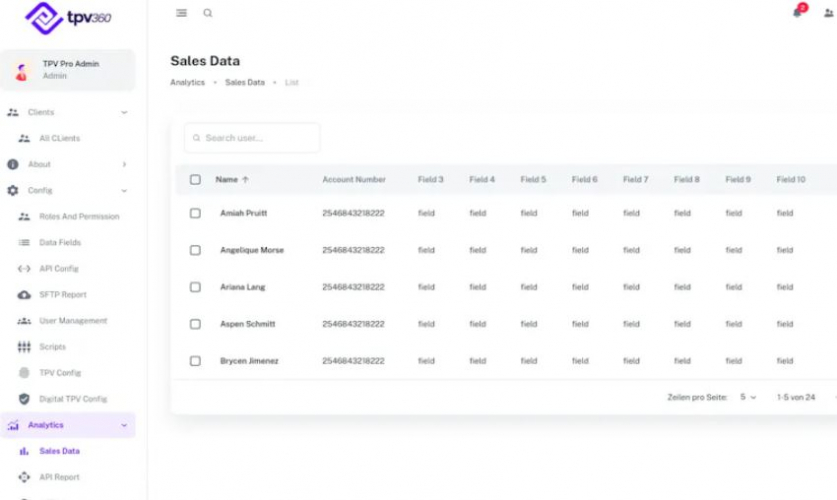Click the Roles And Permission icon
Viewport: 837px width, 500px height.
(24, 217)
